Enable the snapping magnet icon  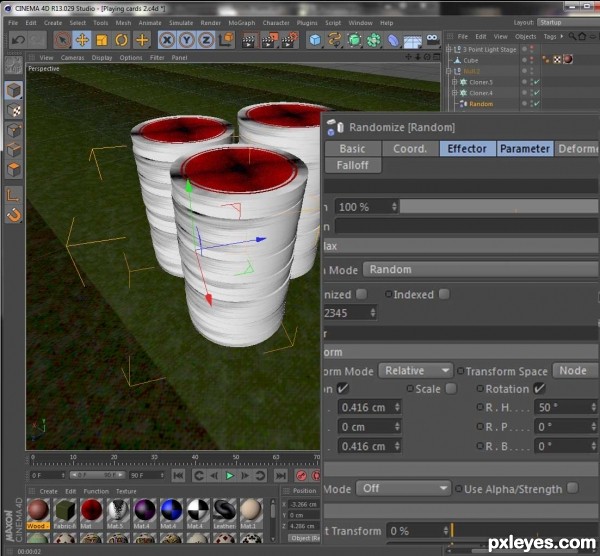pyautogui.click(x=14, y=215)
